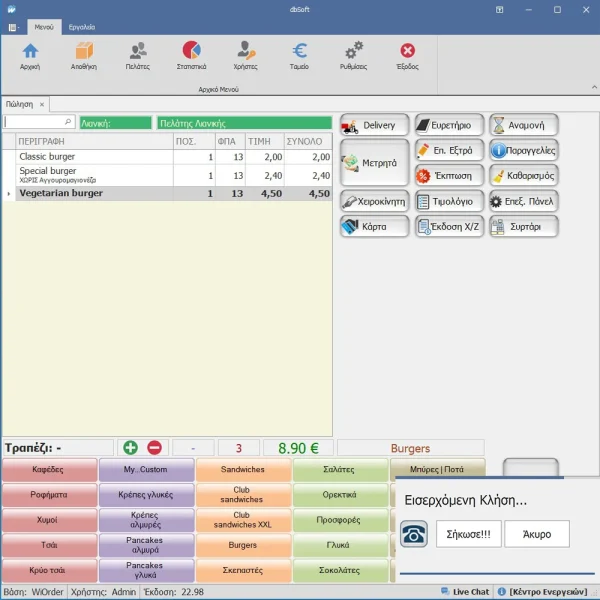Close the Πώληση tab
The image size is (600, 600).
point(42,104)
